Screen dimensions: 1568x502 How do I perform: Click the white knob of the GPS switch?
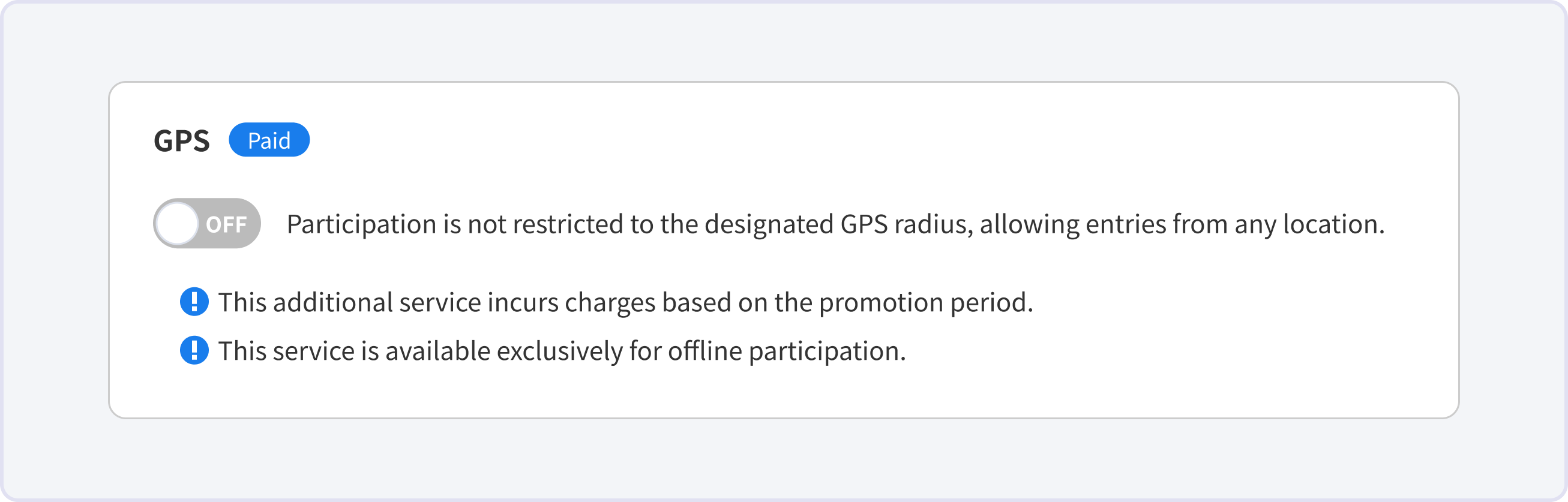[x=177, y=223]
